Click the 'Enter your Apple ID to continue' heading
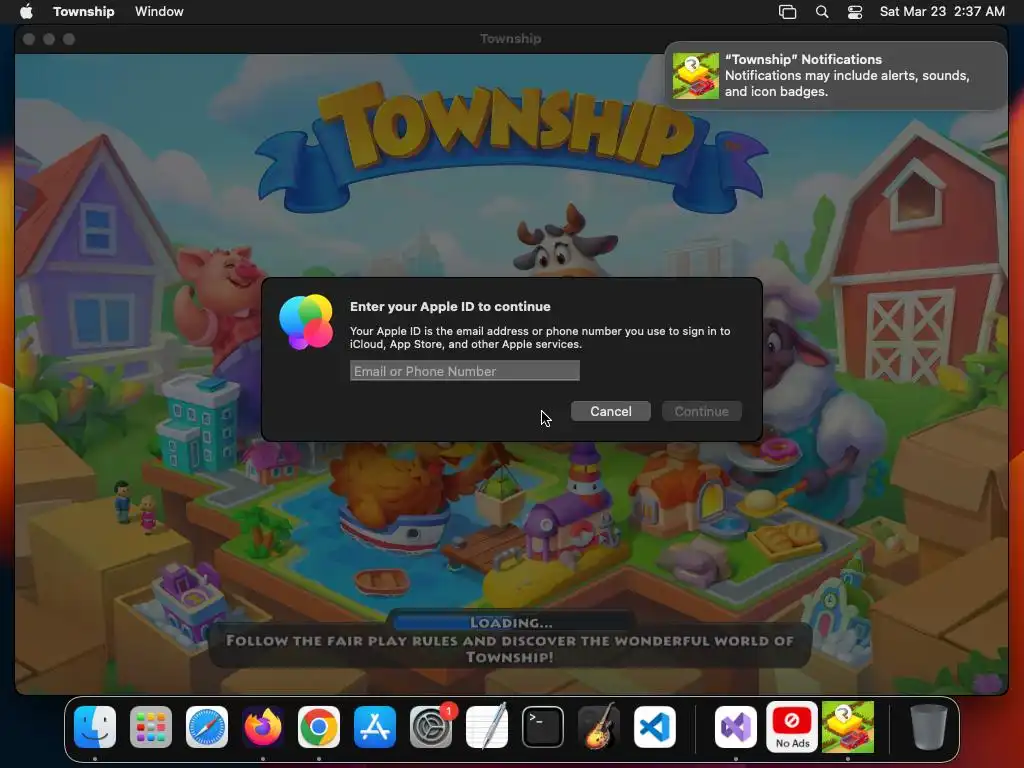 450,306
